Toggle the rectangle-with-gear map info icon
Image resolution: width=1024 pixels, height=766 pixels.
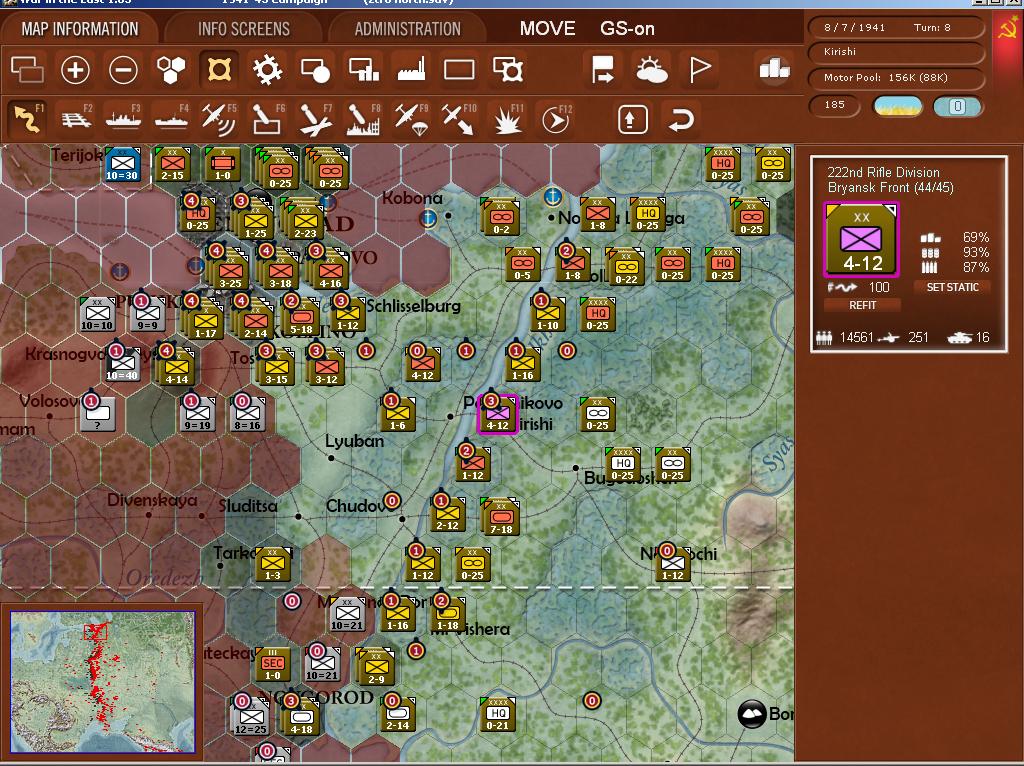(508, 69)
